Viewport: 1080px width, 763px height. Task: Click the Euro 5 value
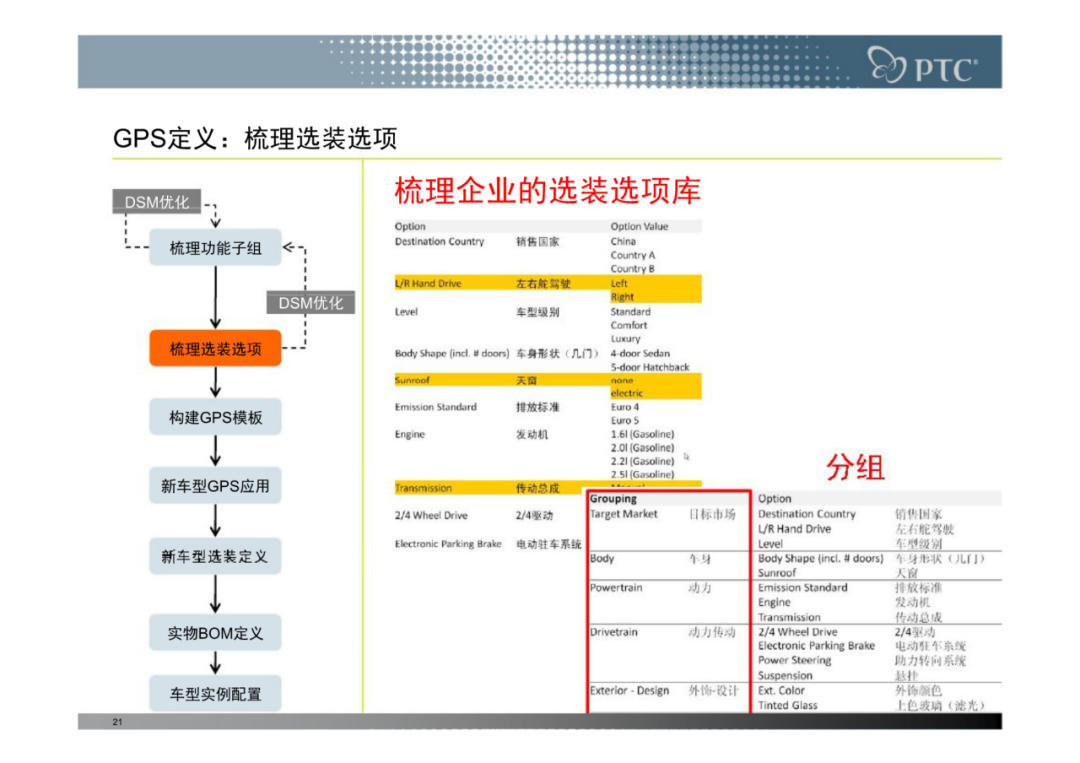(625, 420)
